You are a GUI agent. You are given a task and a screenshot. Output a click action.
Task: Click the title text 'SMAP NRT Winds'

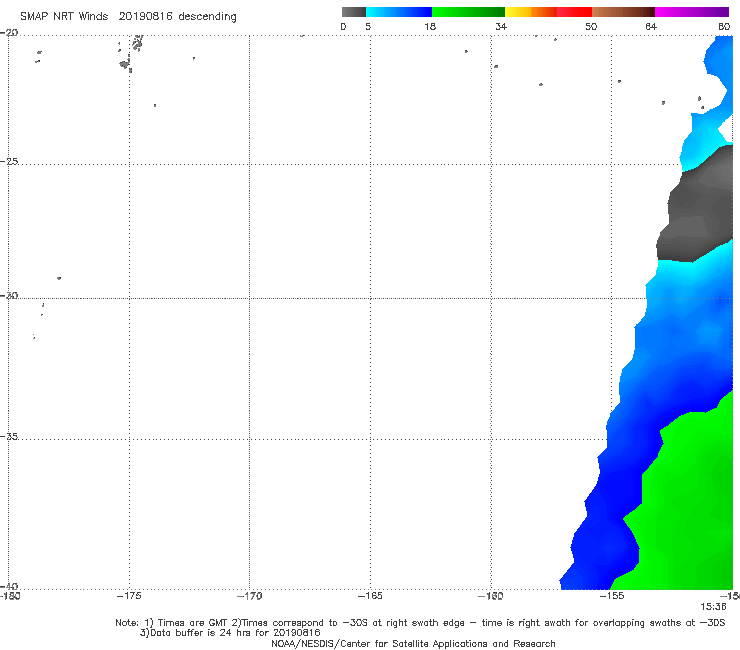point(64,16)
